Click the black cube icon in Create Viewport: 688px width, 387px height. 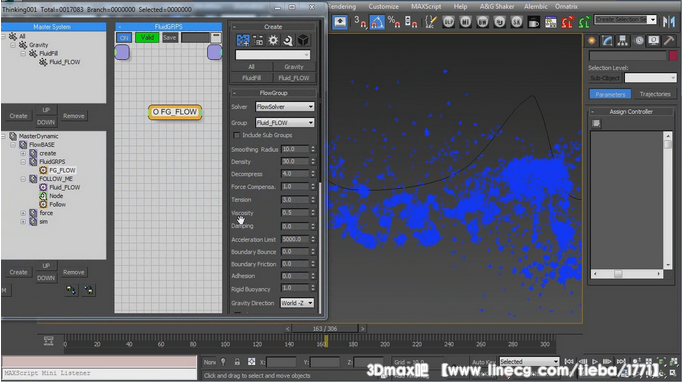(x=303, y=41)
